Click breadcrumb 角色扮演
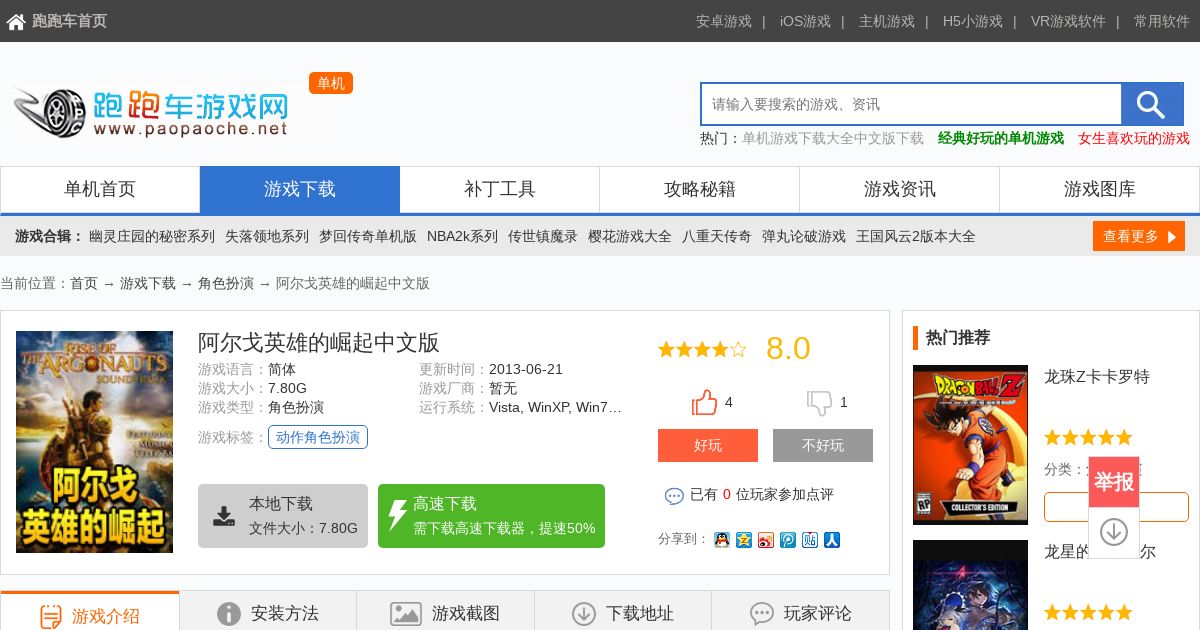Image resolution: width=1200 pixels, height=630 pixels. [226, 283]
